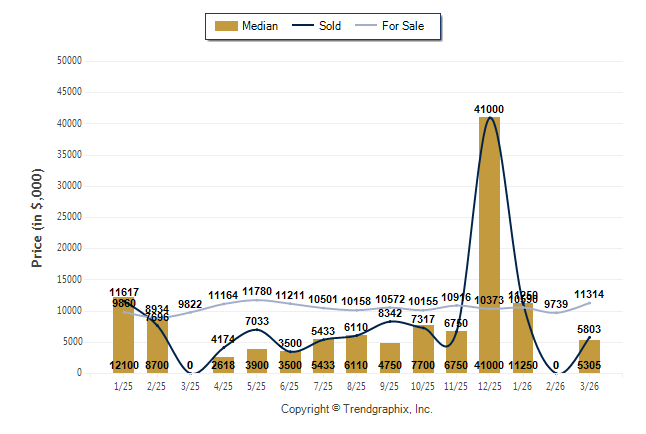Toggle the Median series legend label
Image resolution: width=646 pixels, height=434 pixels.
coord(260,26)
